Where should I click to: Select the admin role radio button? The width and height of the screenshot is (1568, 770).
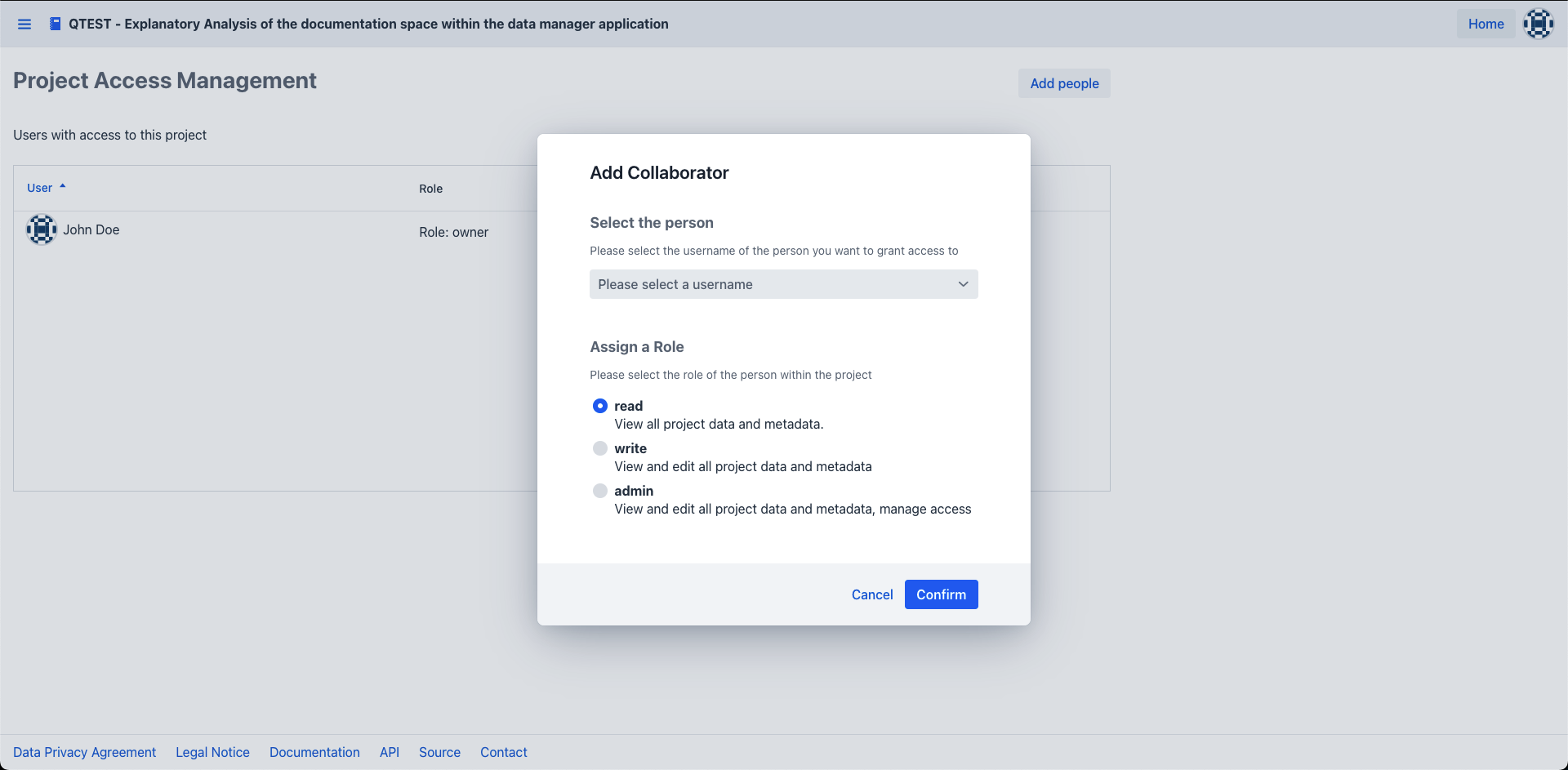pos(600,491)
